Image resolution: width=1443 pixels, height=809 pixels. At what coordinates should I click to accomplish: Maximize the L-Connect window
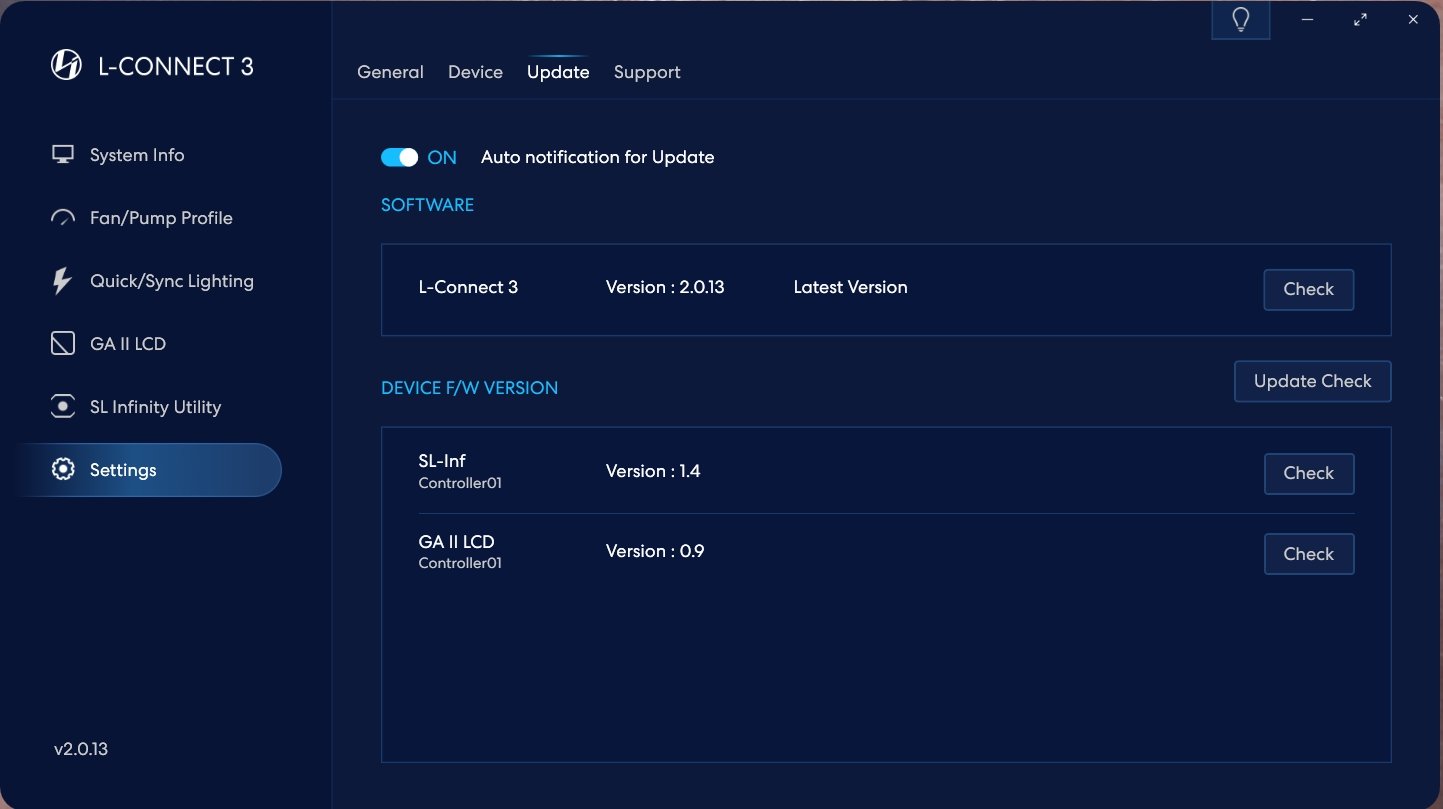pyautogui.click(x=1360, y=20)
